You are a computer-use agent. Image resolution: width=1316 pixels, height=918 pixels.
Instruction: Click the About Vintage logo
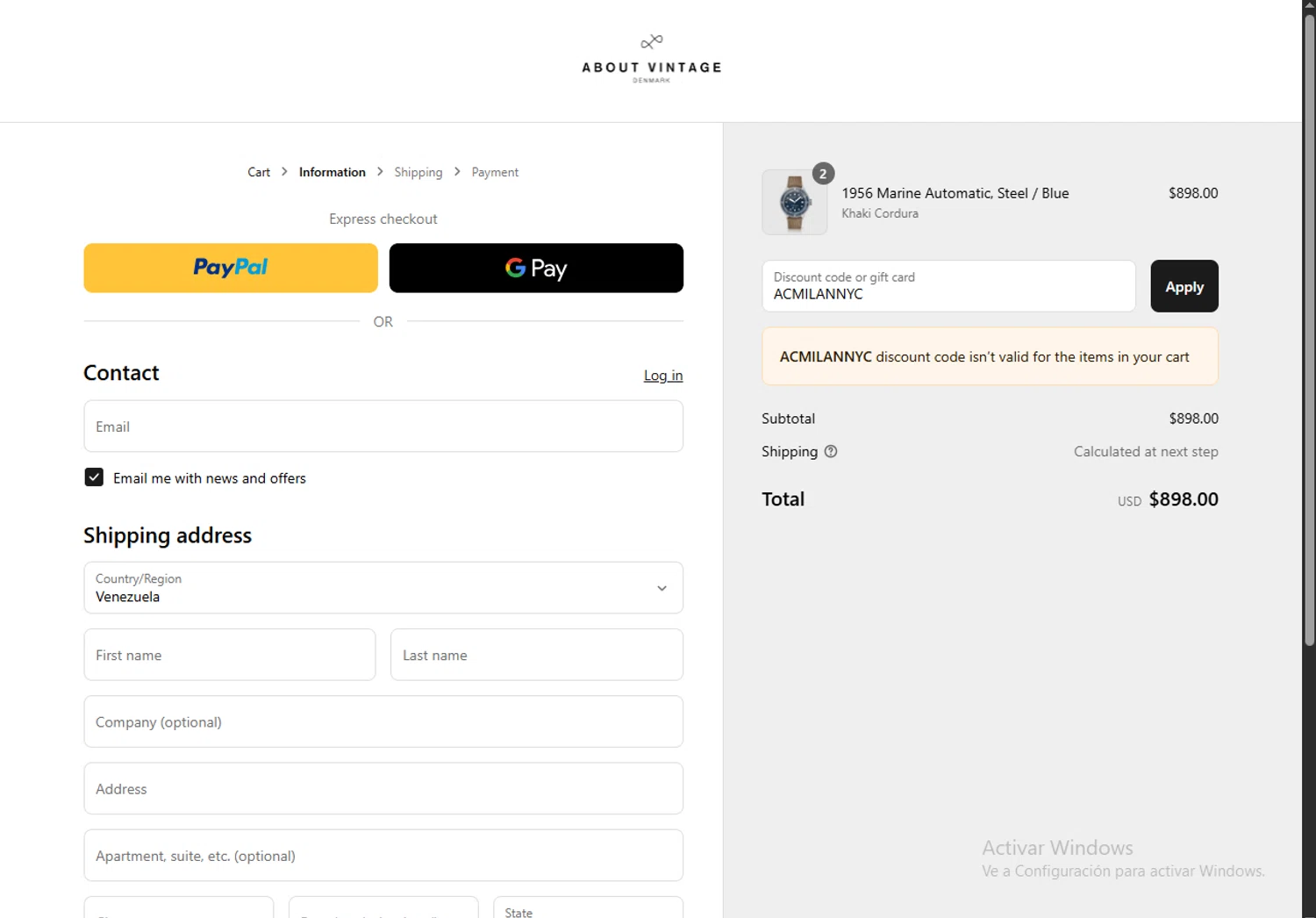pos(651,58)
